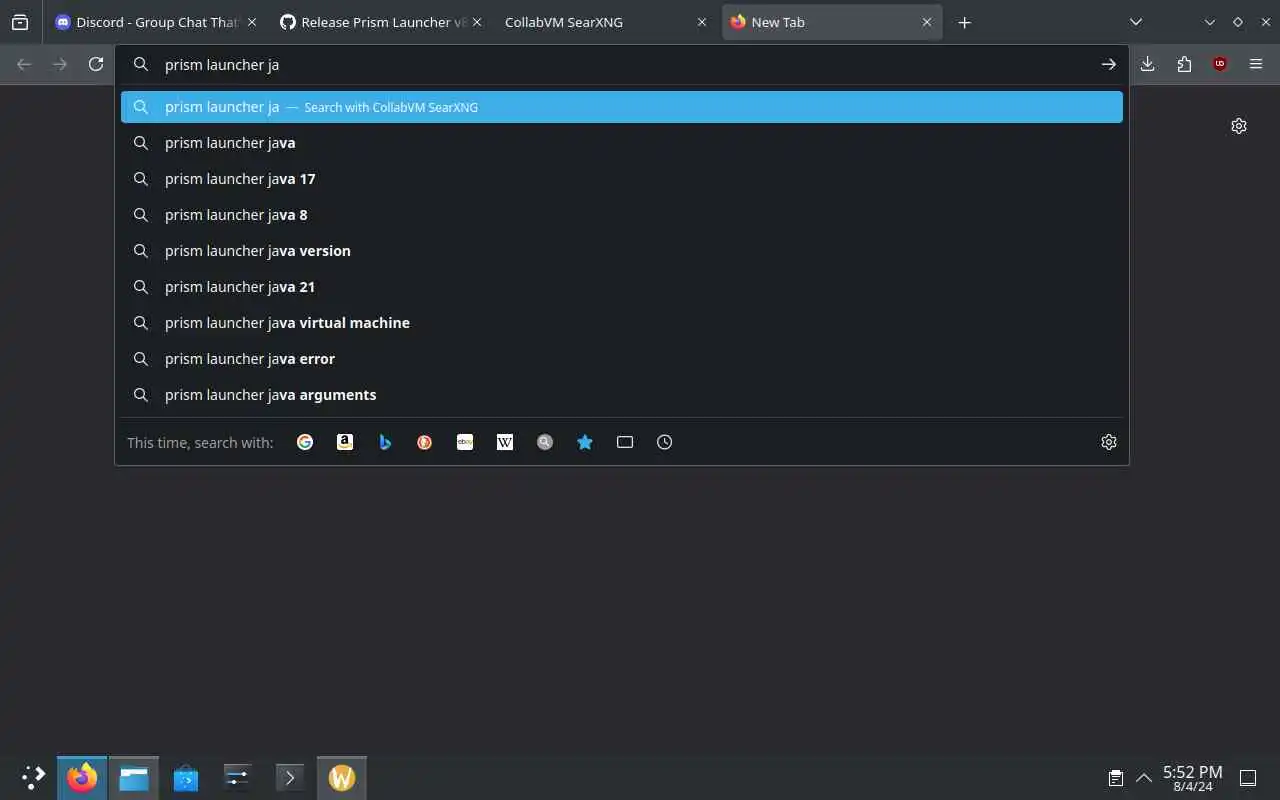
Task: List all tabs with the chevron
Action: pyautogui.click(x=1136, y=22)
